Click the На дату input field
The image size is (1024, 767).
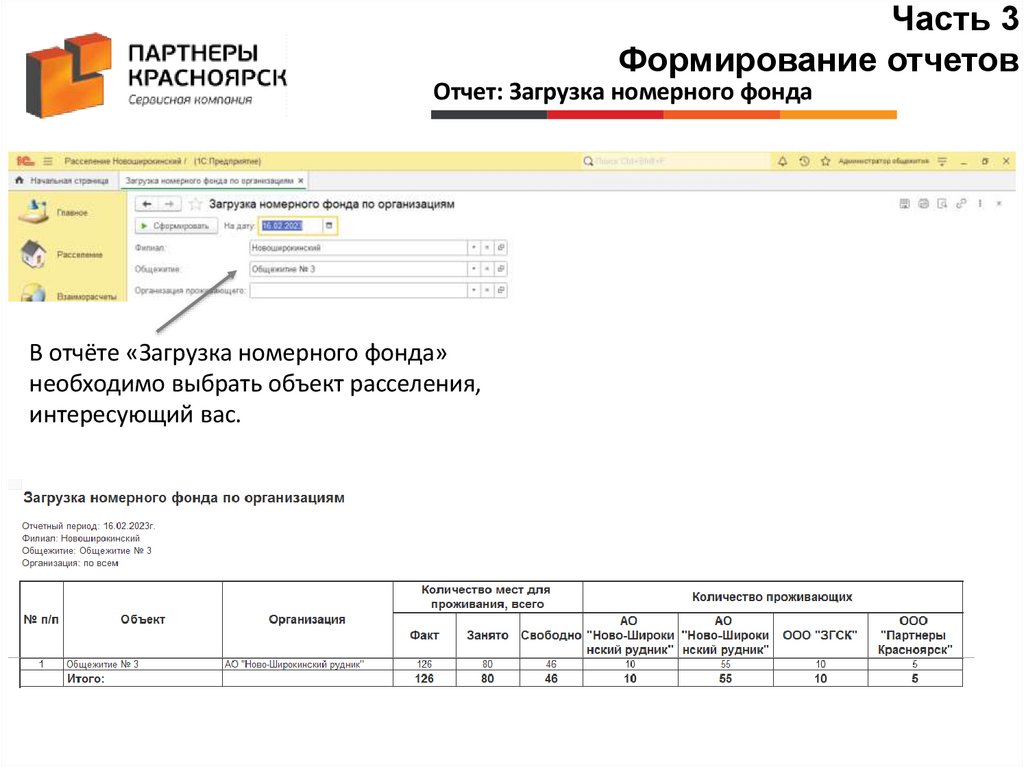coord(291,225)
